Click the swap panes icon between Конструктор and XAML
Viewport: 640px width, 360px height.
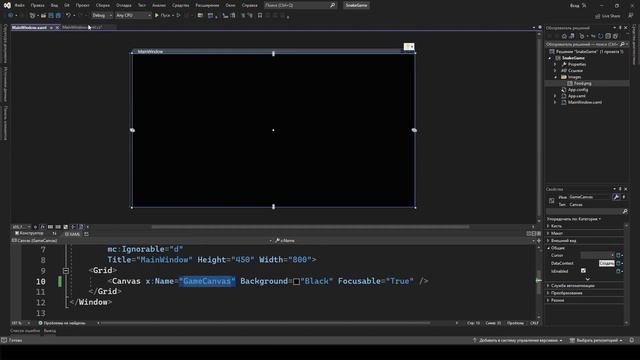(54, 233)
